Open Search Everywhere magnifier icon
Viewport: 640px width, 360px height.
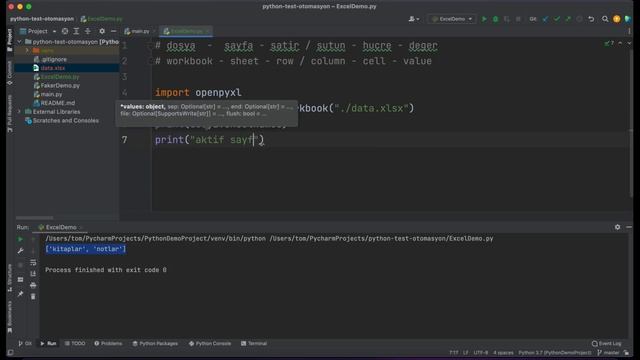605,19
